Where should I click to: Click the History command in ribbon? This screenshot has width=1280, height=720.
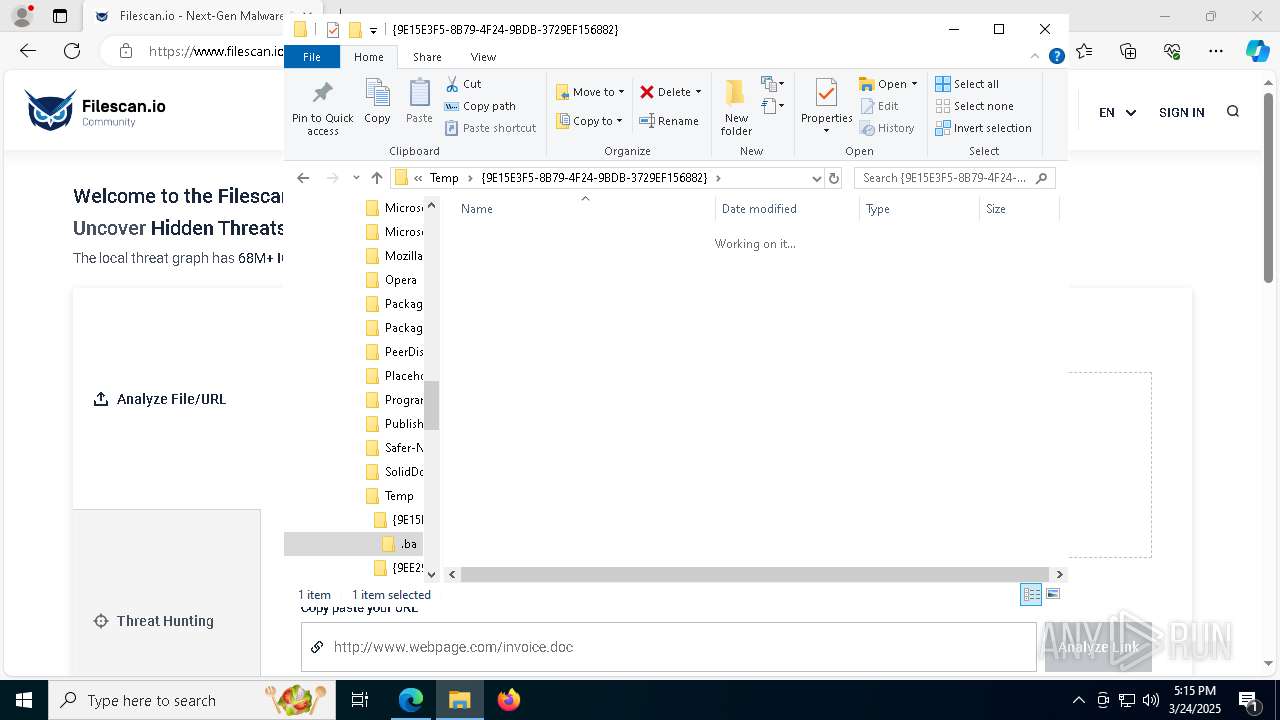tap(887, 128)
